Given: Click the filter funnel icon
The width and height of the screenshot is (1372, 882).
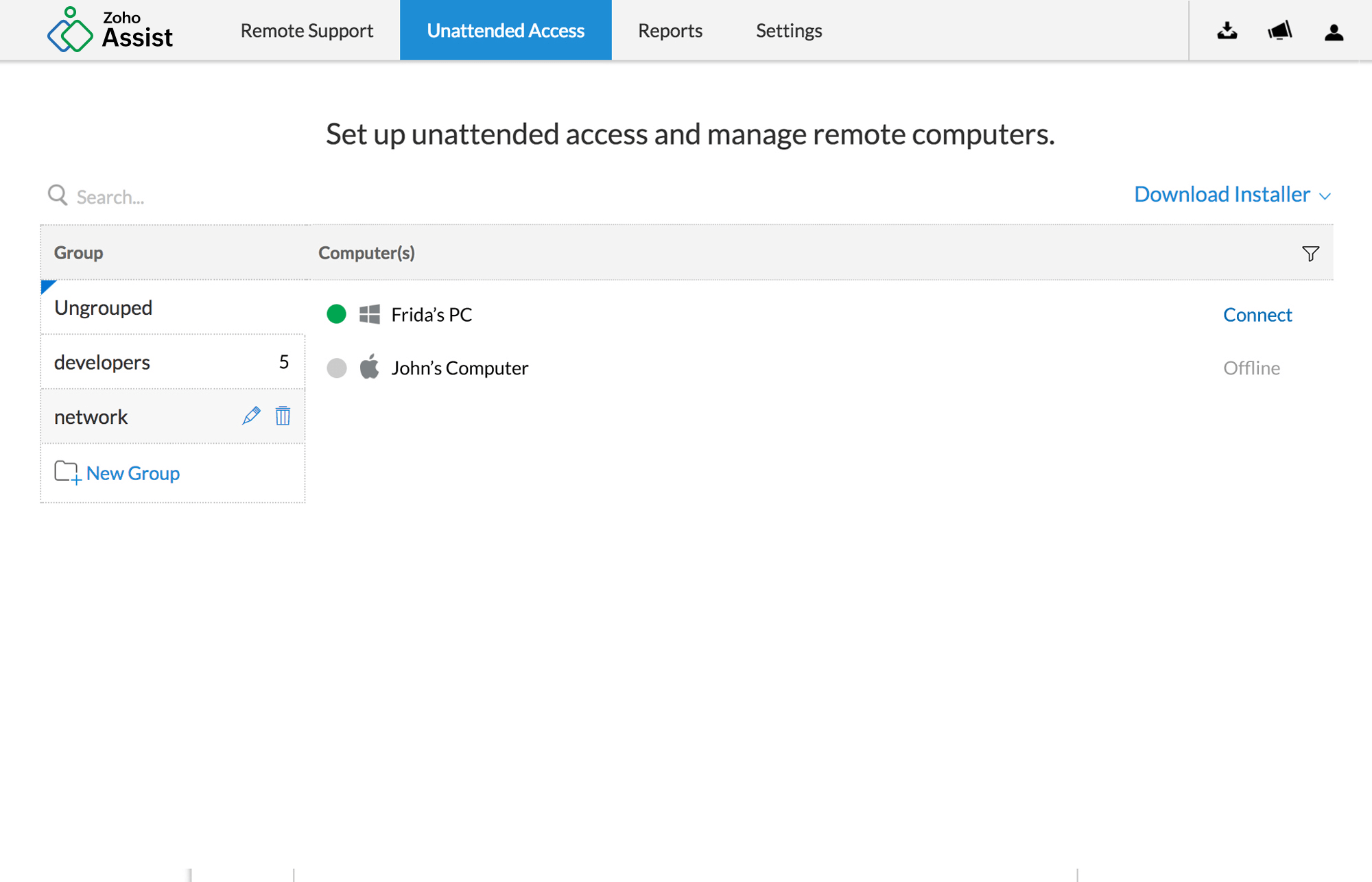Looking at the screenshot, I should (x=1310, y=254).
